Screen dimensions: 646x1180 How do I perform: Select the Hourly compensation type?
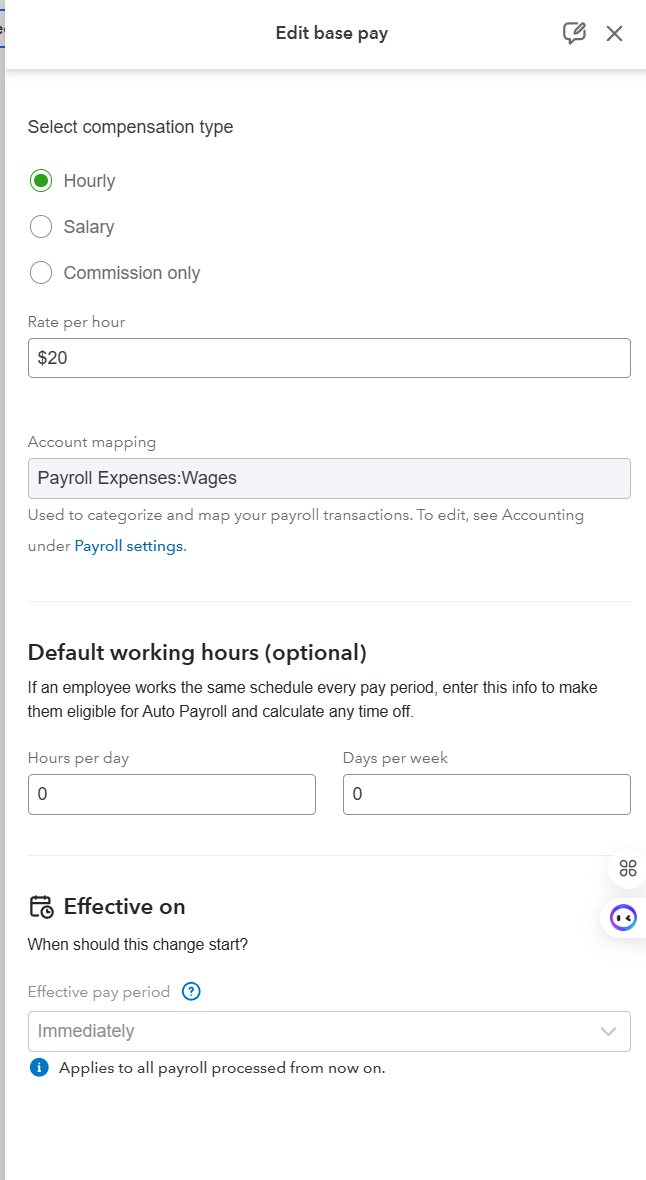pyautogui.click(x=41, y=181)
